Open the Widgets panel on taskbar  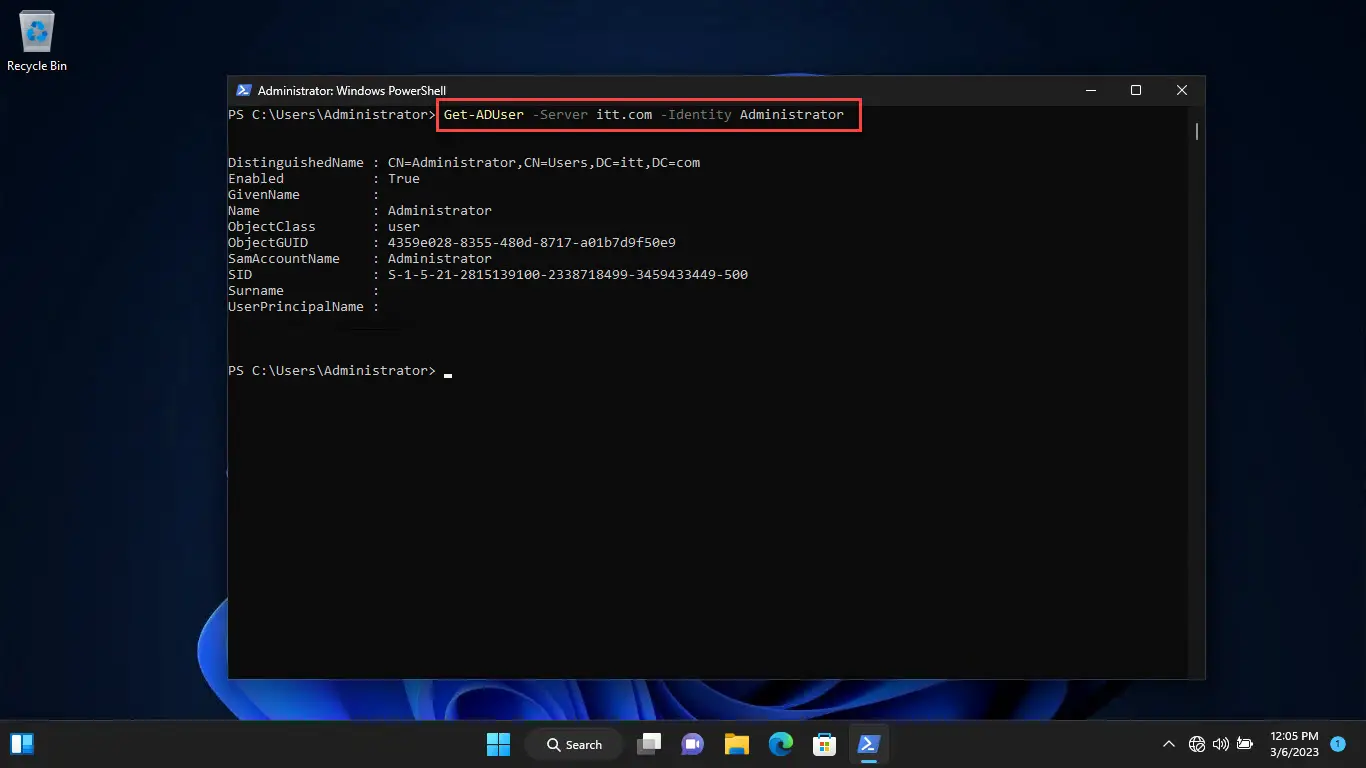pyautogui.click(x=22, y=744)
